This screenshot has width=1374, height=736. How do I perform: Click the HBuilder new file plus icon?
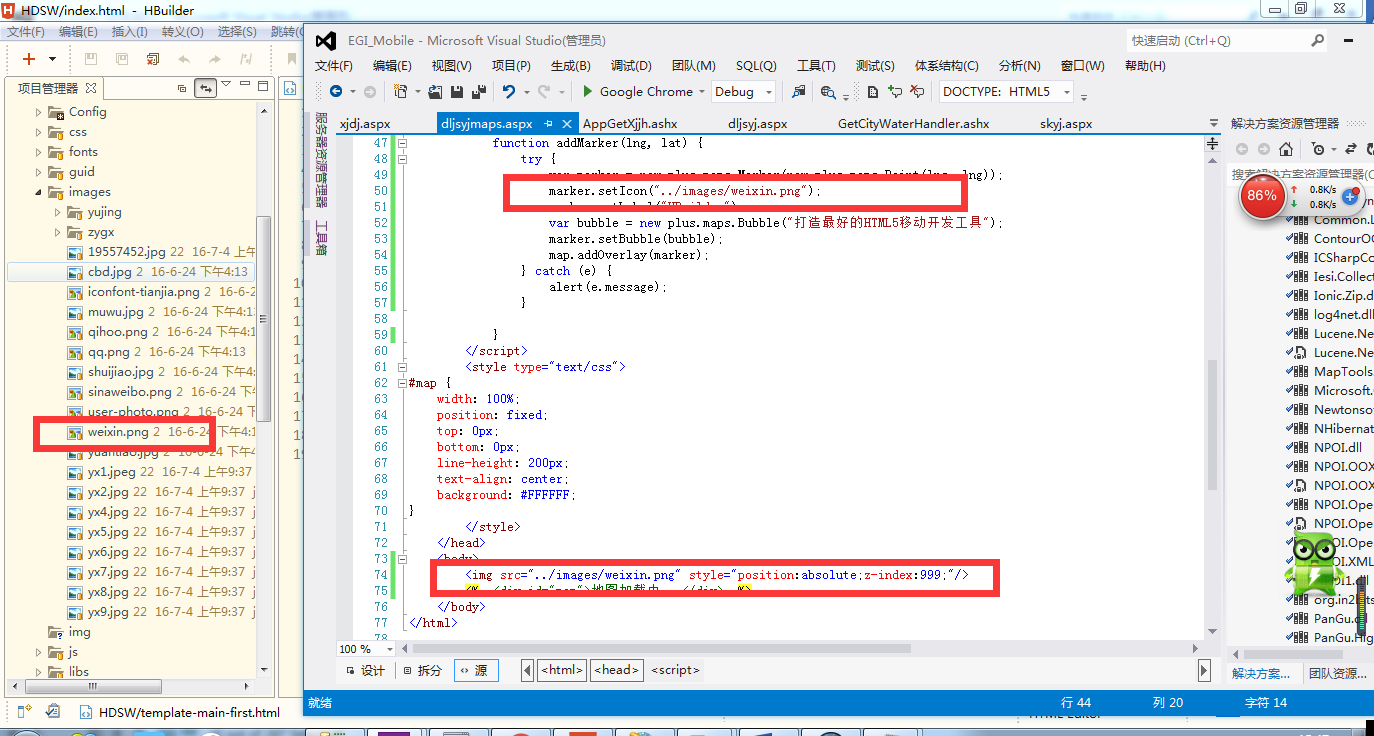pyautogui.click(x=29, y=59)
